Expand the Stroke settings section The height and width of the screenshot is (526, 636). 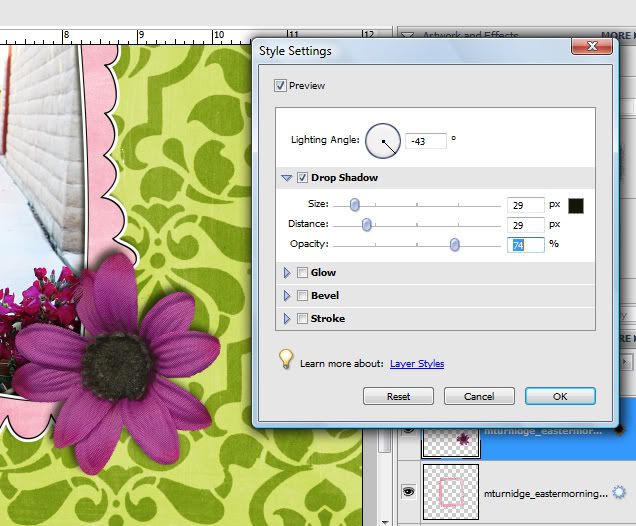[287, 318]
